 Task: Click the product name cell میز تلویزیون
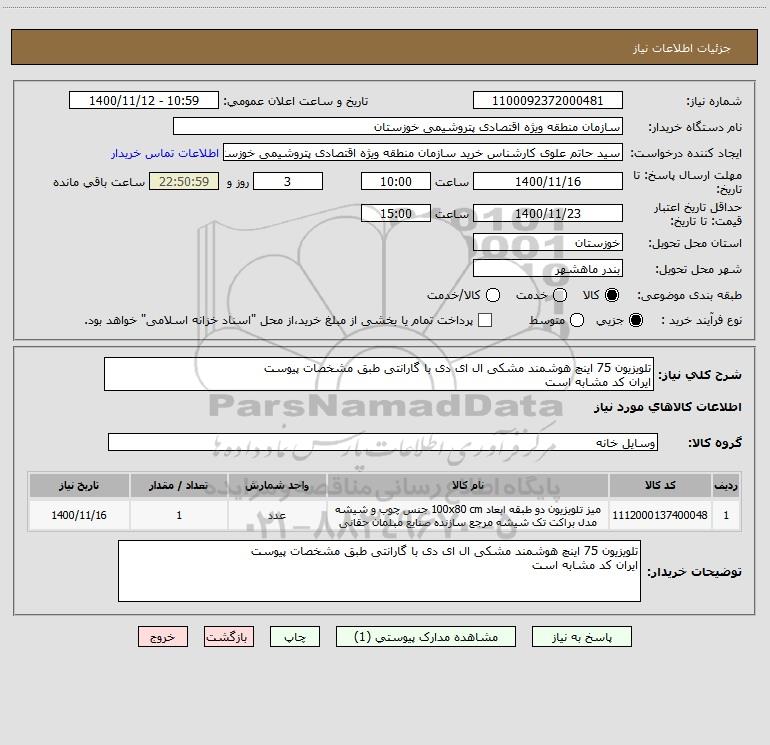click(x=468, y=515)
